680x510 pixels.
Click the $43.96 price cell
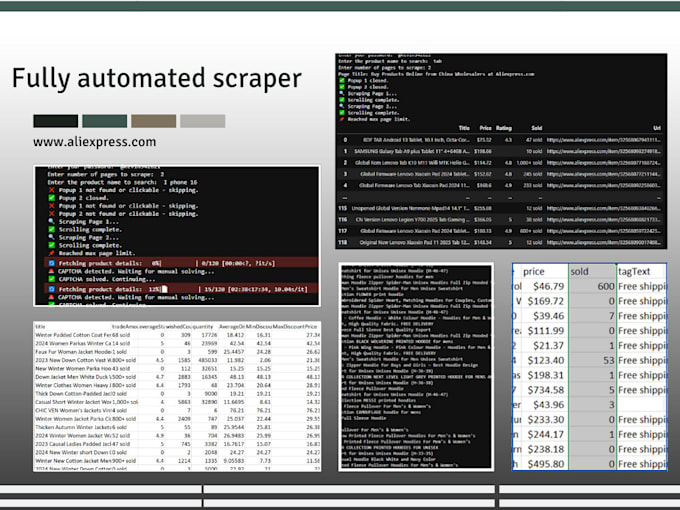[x=546, y=405]
